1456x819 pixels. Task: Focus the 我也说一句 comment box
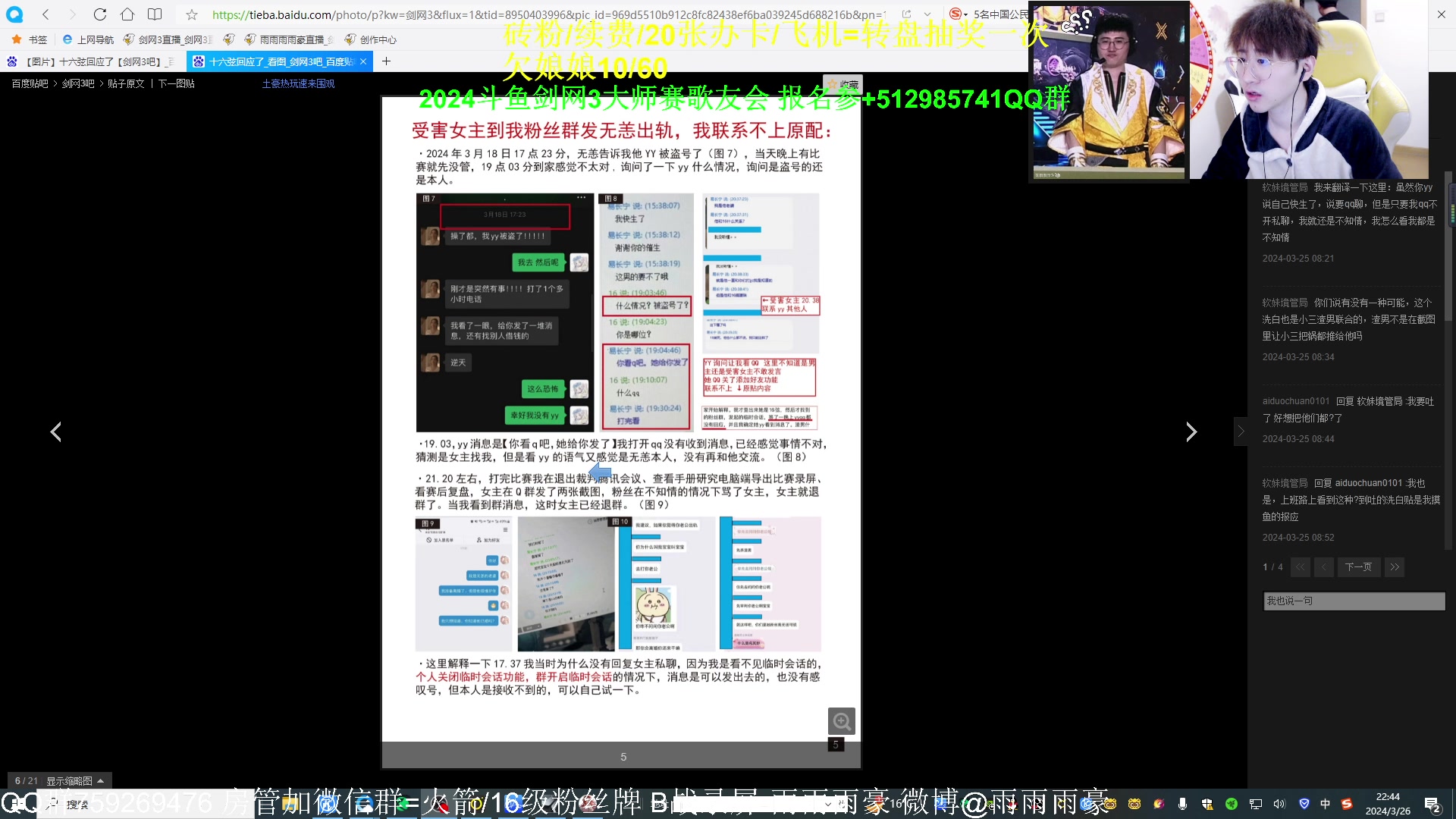coord(1354,601)
